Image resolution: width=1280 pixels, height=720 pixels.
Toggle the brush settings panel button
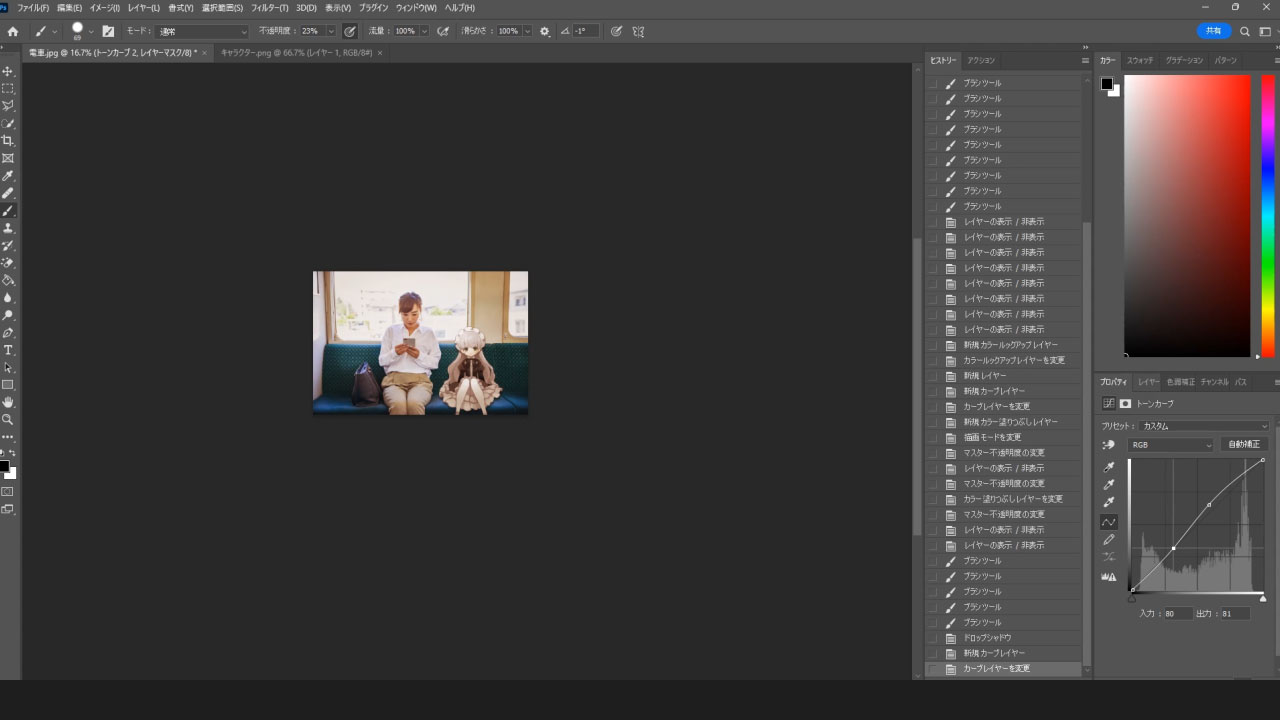point(108,31)
